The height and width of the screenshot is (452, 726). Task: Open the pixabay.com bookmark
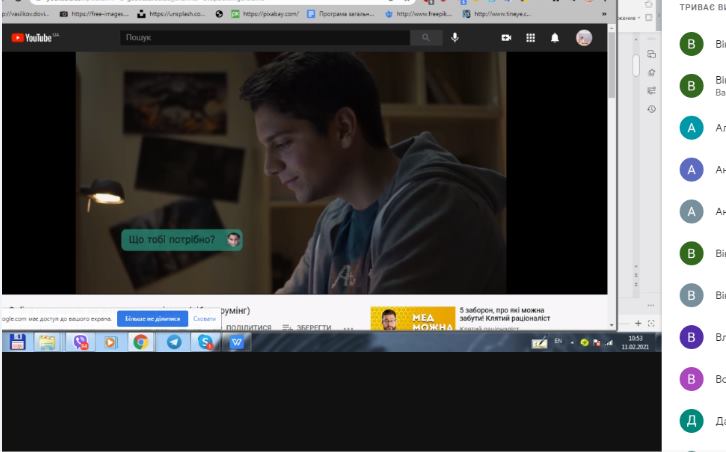(x=265, y=14)
